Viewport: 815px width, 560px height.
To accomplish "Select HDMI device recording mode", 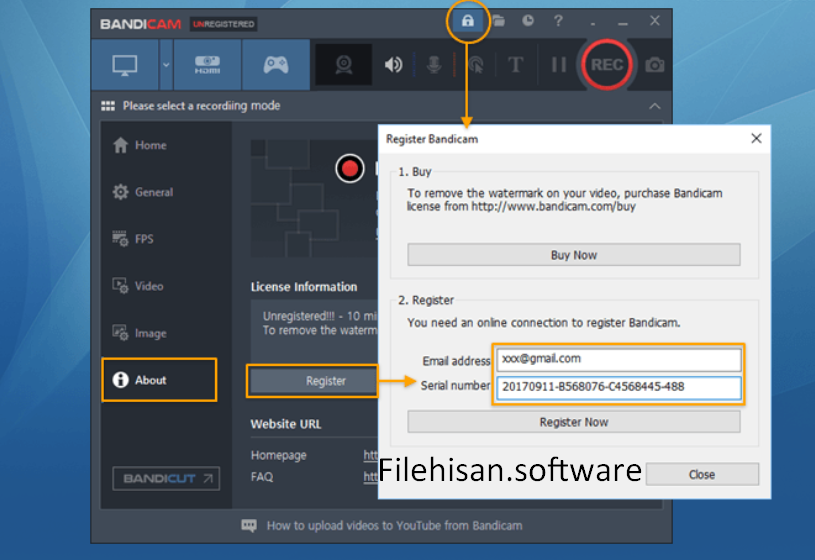I will point(207,65).
